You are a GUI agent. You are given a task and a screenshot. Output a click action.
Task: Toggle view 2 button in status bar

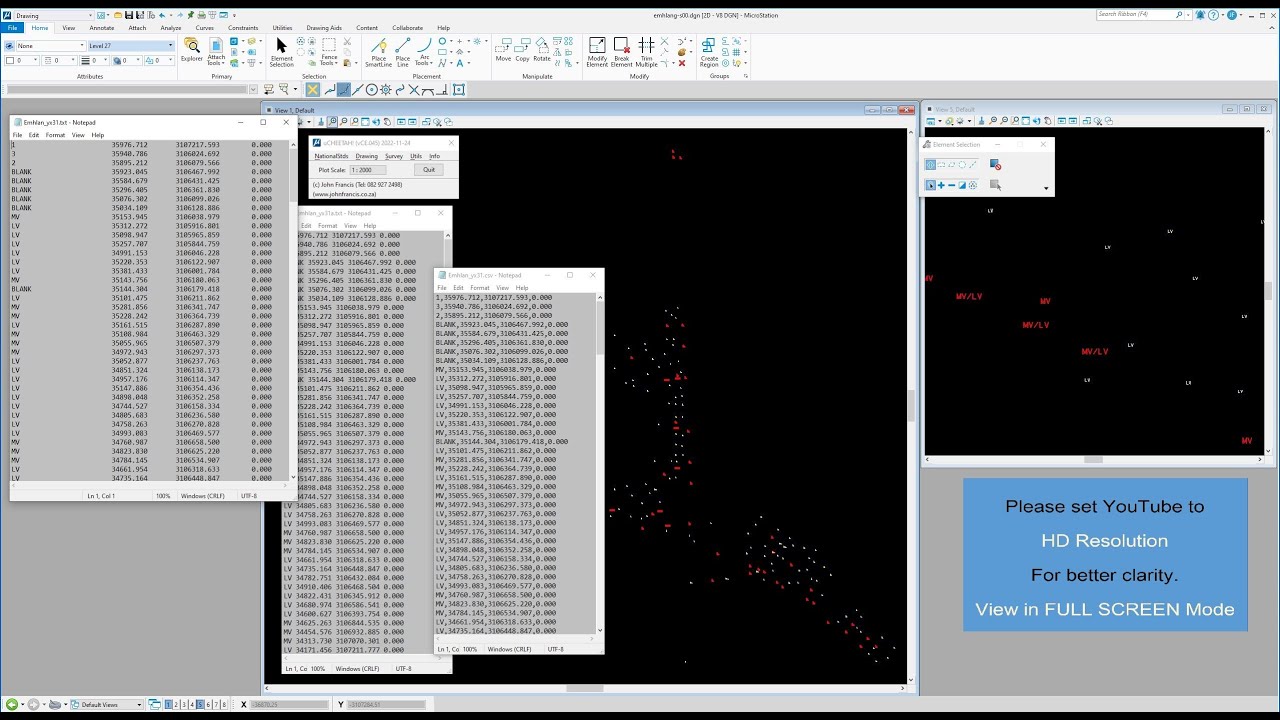click(x=176, y=705)
